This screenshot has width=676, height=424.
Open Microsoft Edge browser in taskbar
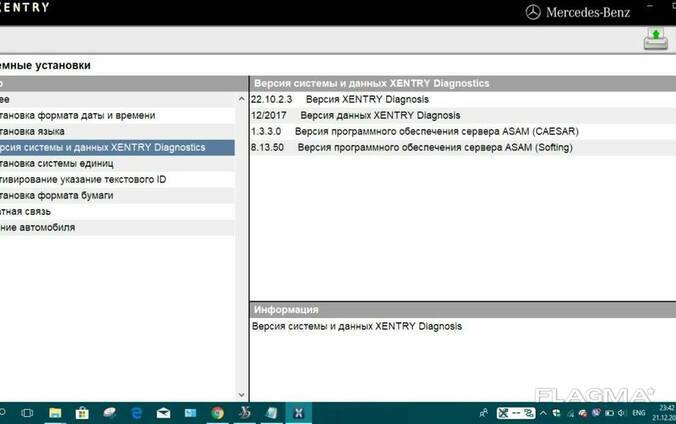(x=136, y=412)
